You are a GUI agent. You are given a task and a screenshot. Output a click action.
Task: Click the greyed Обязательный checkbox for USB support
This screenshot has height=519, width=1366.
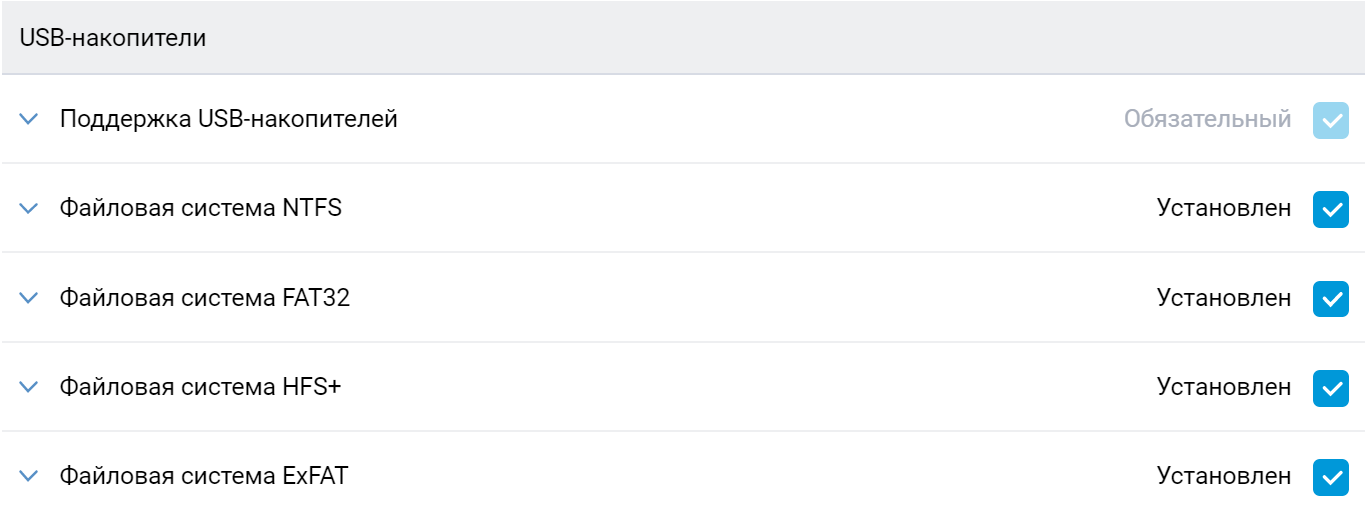(x=1330, y=120)
